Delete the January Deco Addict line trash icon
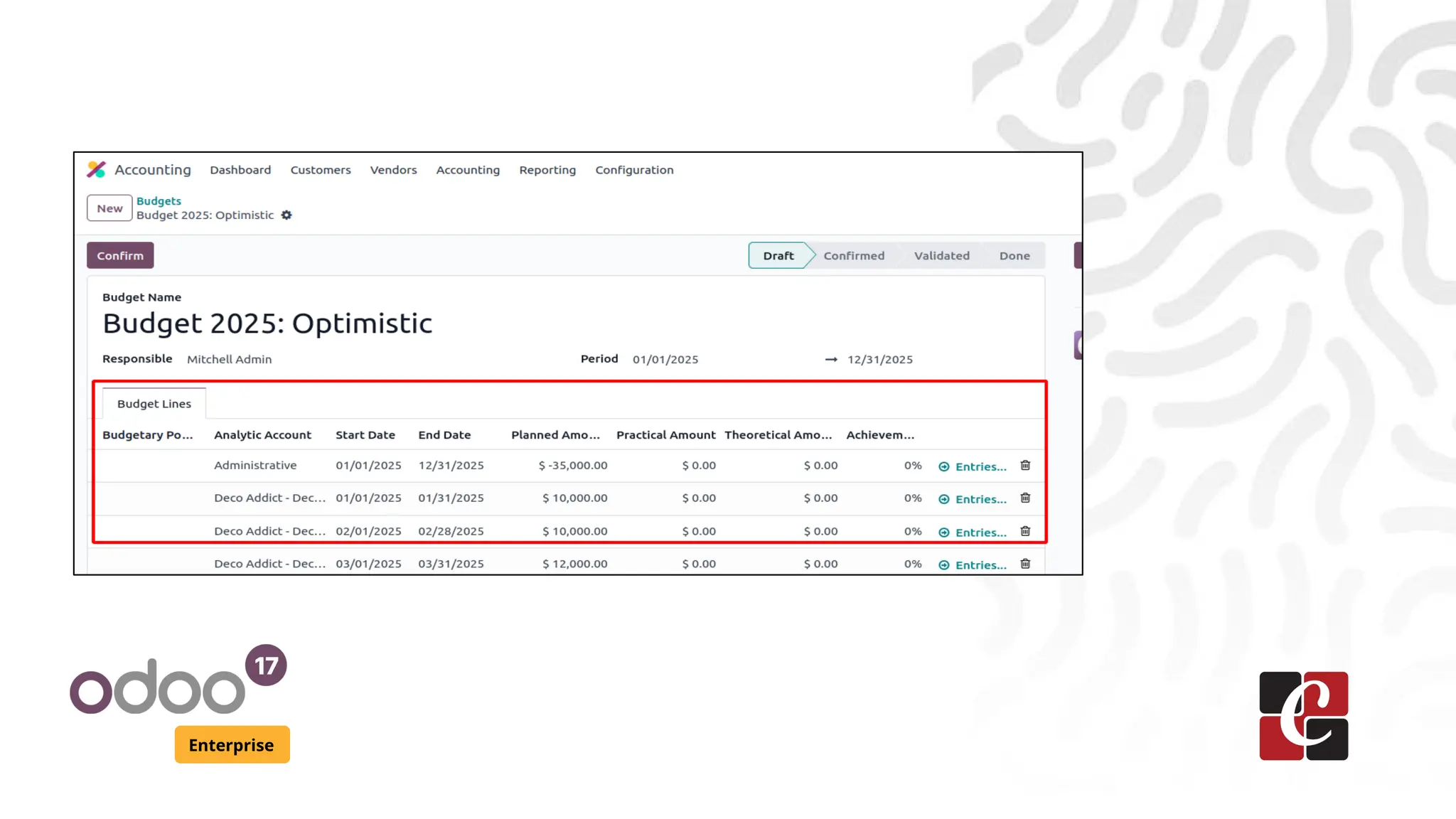 pos(1025,498)
